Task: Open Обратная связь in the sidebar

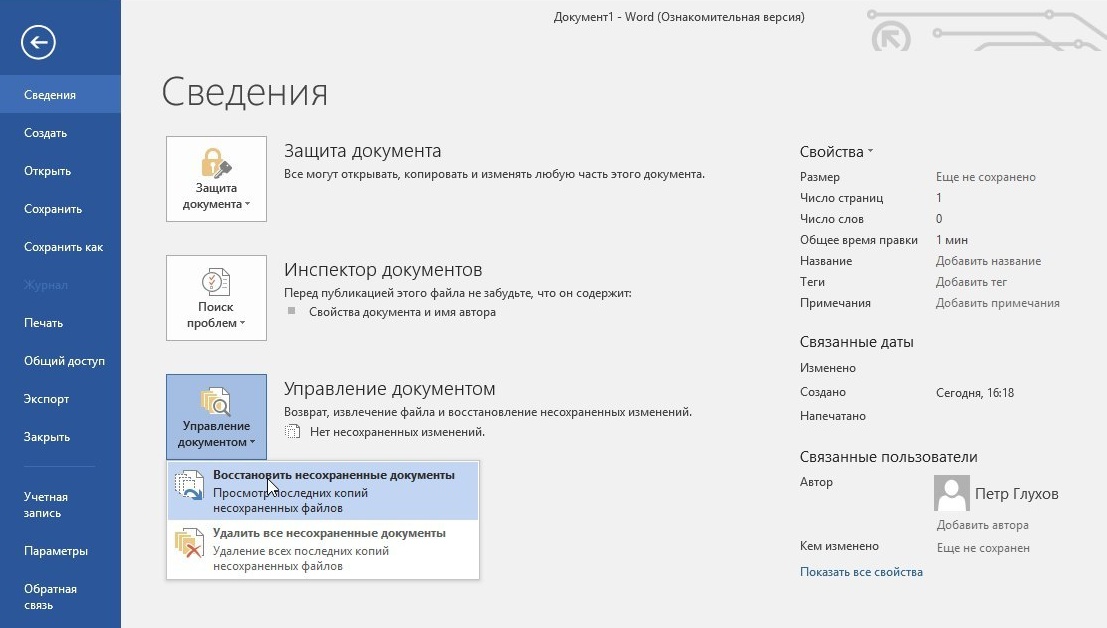Action: pyautogui.click(x=61, y=597)
